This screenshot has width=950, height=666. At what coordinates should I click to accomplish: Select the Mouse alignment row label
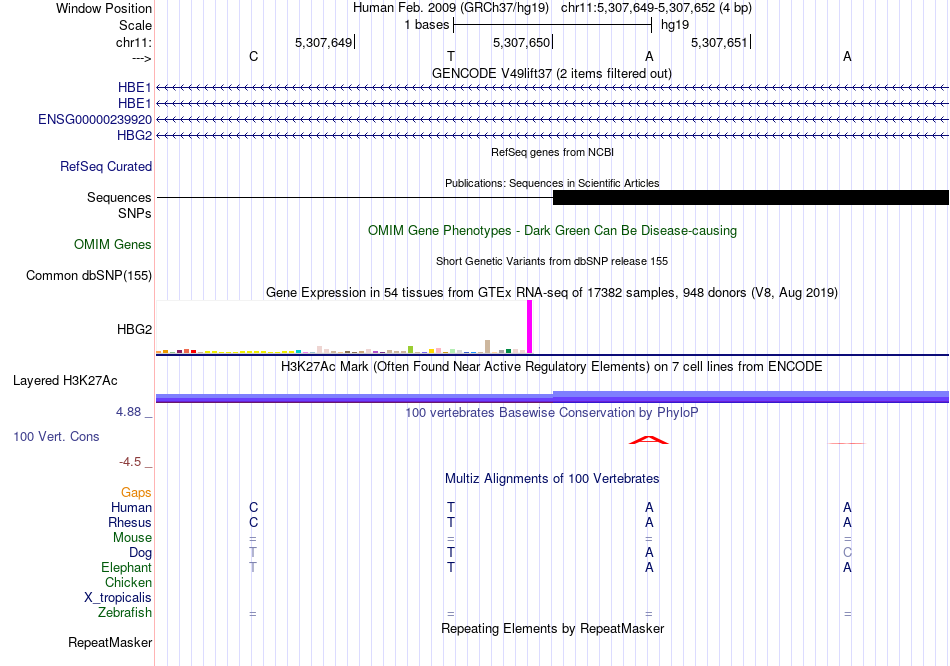point(133,538)
